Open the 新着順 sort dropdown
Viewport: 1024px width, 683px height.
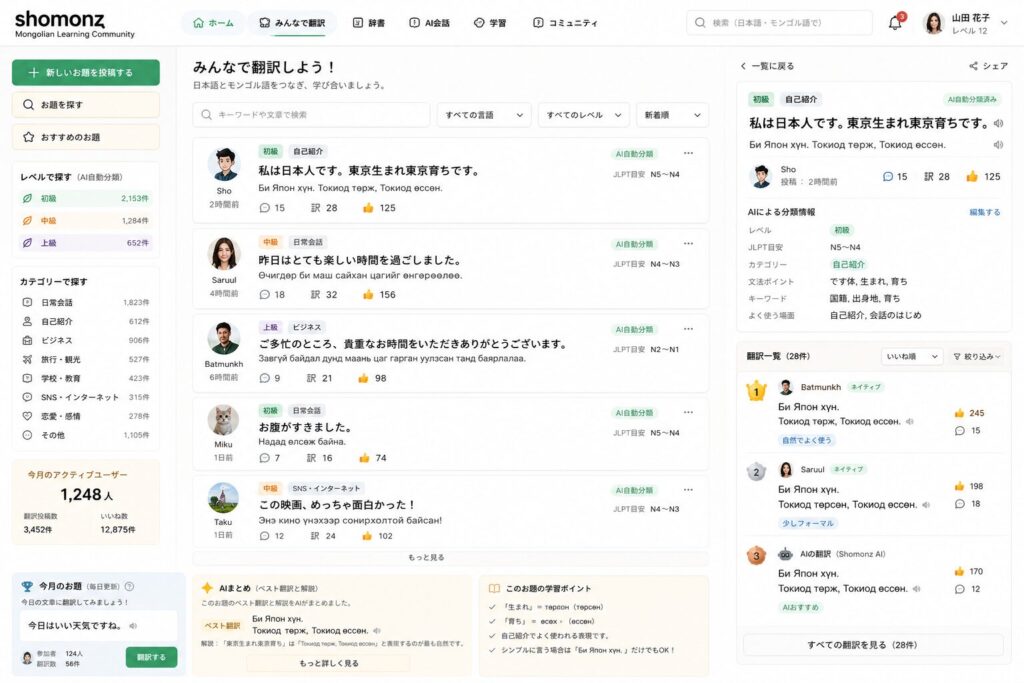tap(672, 115)
